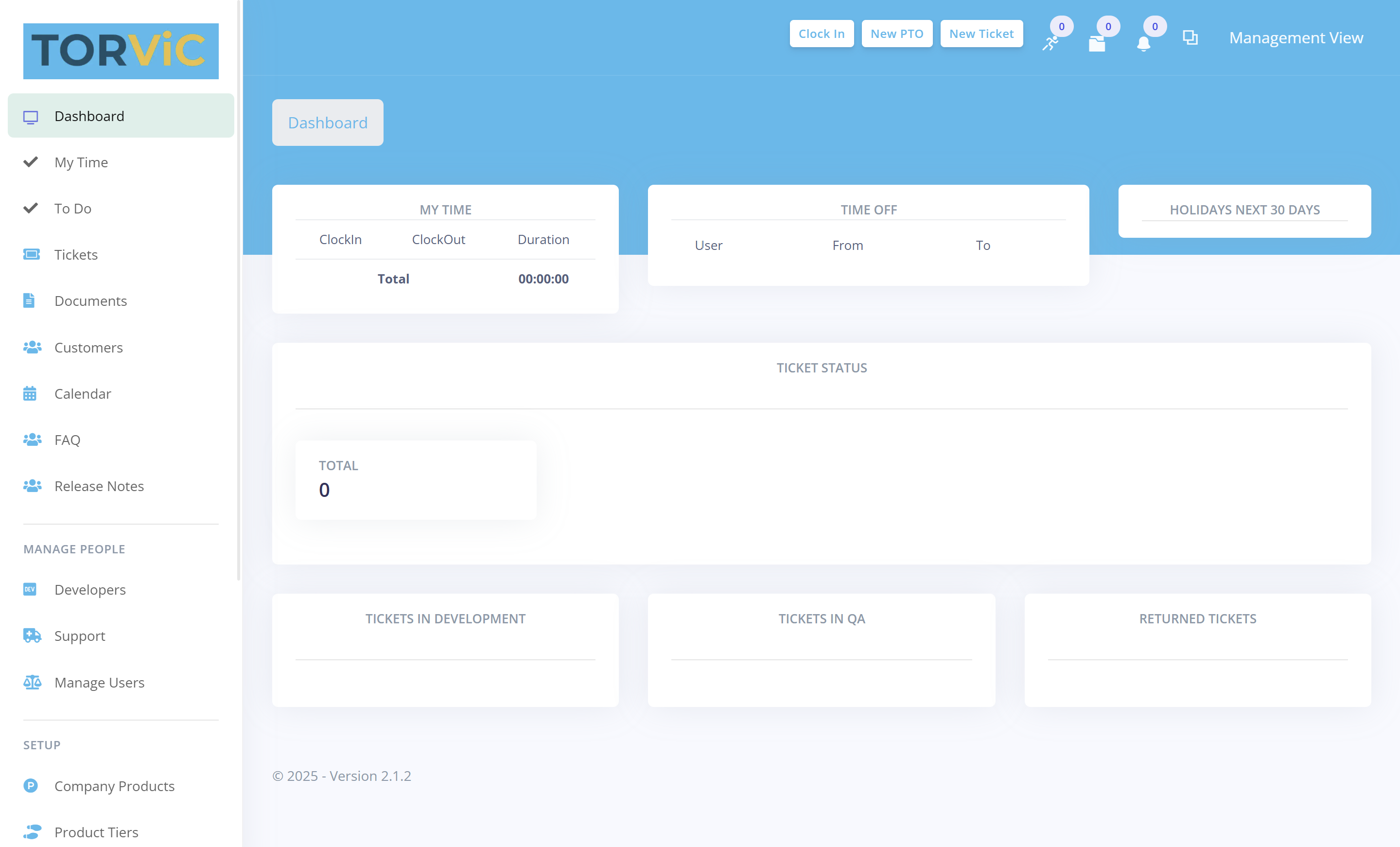Click the MY TIME card heading

[445, 210]
